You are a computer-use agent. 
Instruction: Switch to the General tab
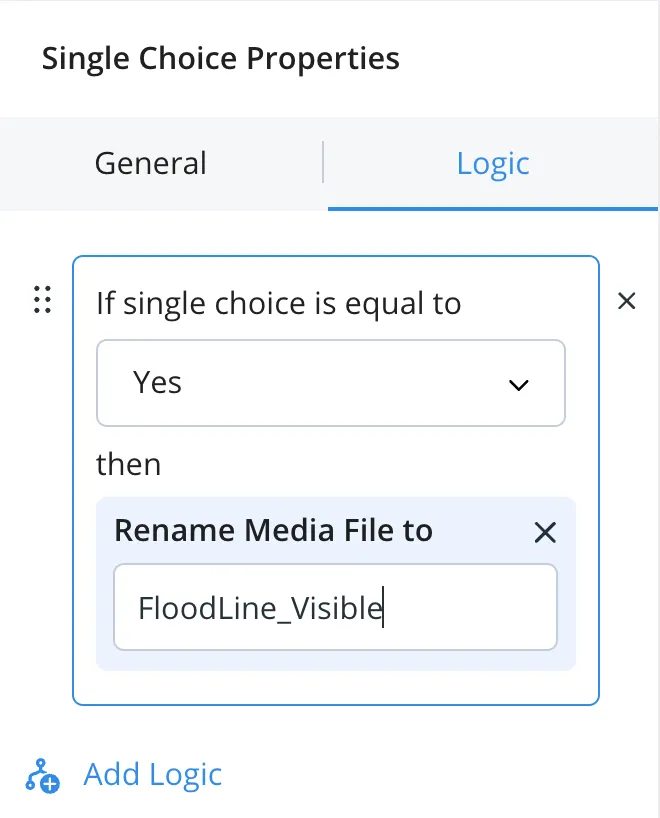(x=151, y=163)
